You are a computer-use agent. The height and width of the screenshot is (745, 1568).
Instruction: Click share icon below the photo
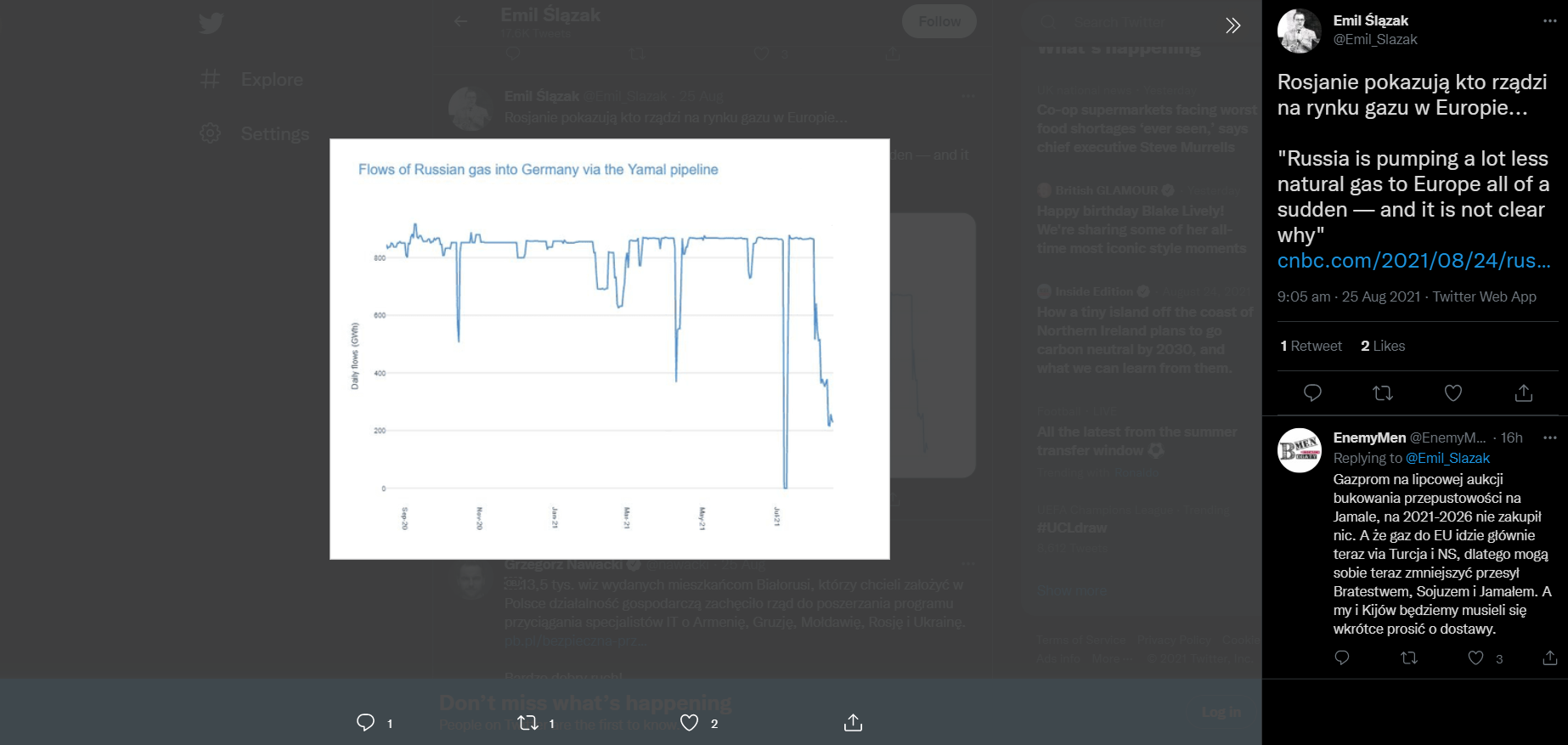click(x=853, y=723)
